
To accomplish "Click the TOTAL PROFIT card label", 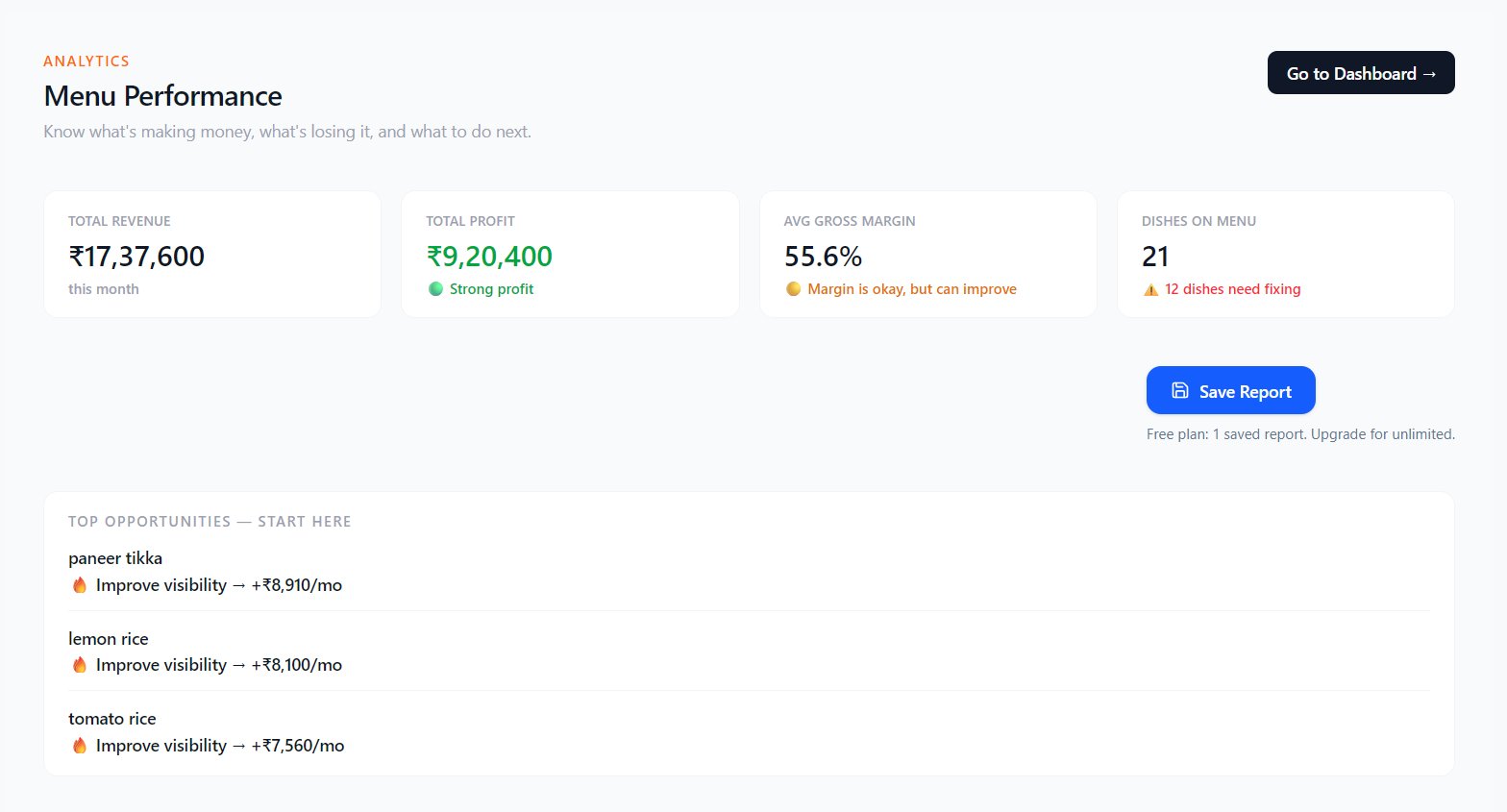I will click(x=470, y=221).
